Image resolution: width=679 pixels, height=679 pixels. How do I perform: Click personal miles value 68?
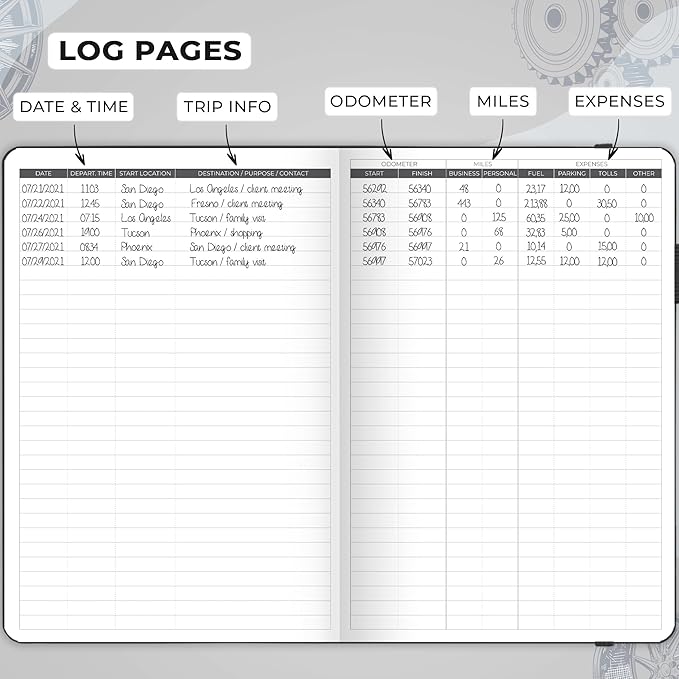(x=498, y=232)
